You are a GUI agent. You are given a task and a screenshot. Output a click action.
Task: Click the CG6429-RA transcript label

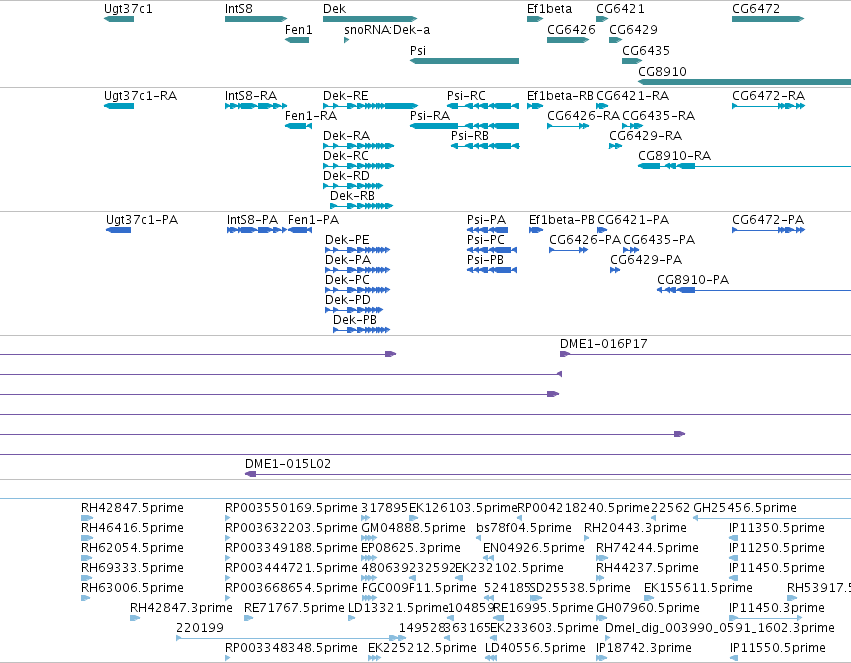(645, 136)
